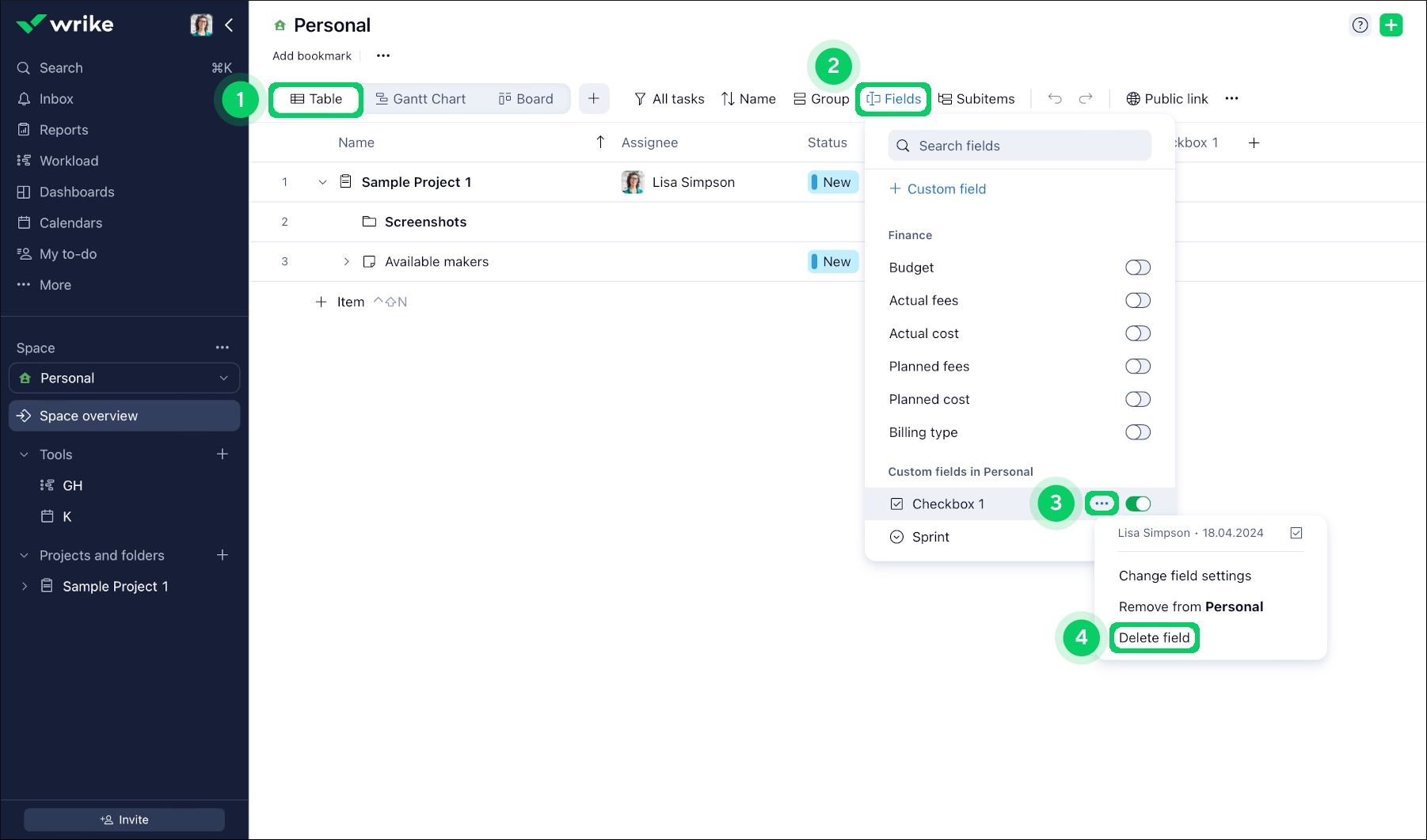Click the help question mark icon

click(1360, 25)
